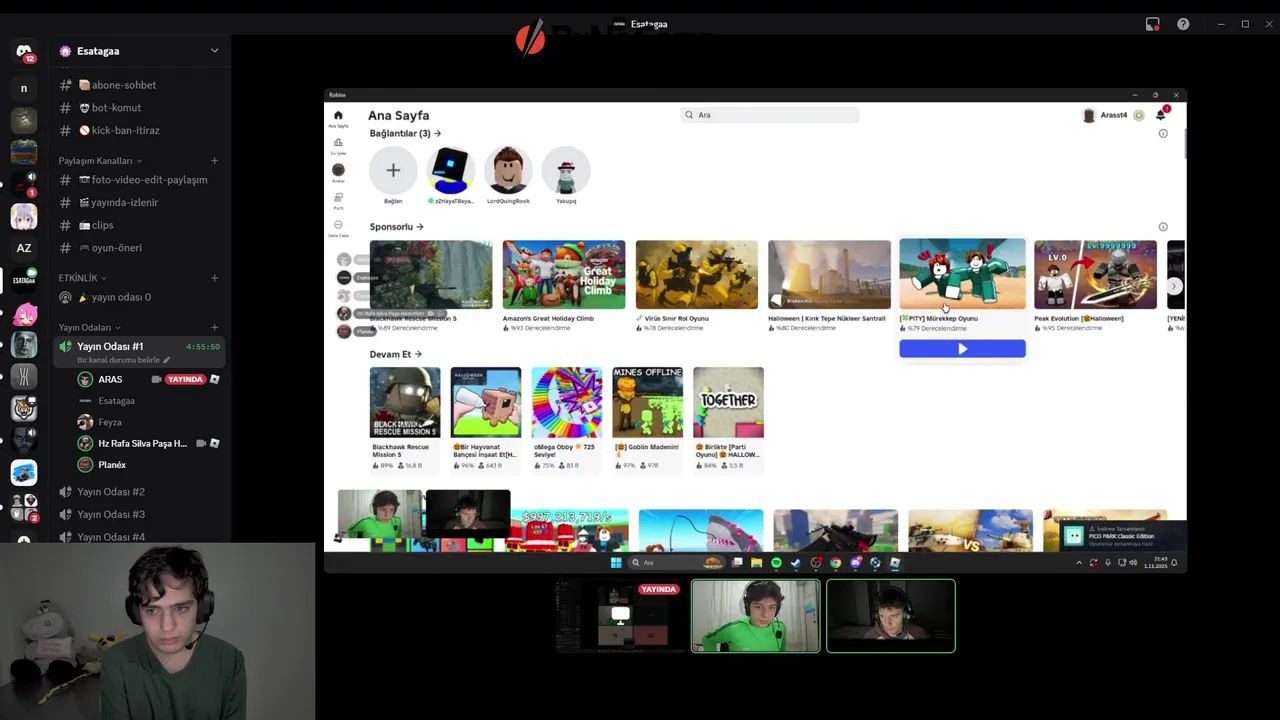Open kick-ban-itiraz channel
1280x720 pixels.
[x=139, y=131]
